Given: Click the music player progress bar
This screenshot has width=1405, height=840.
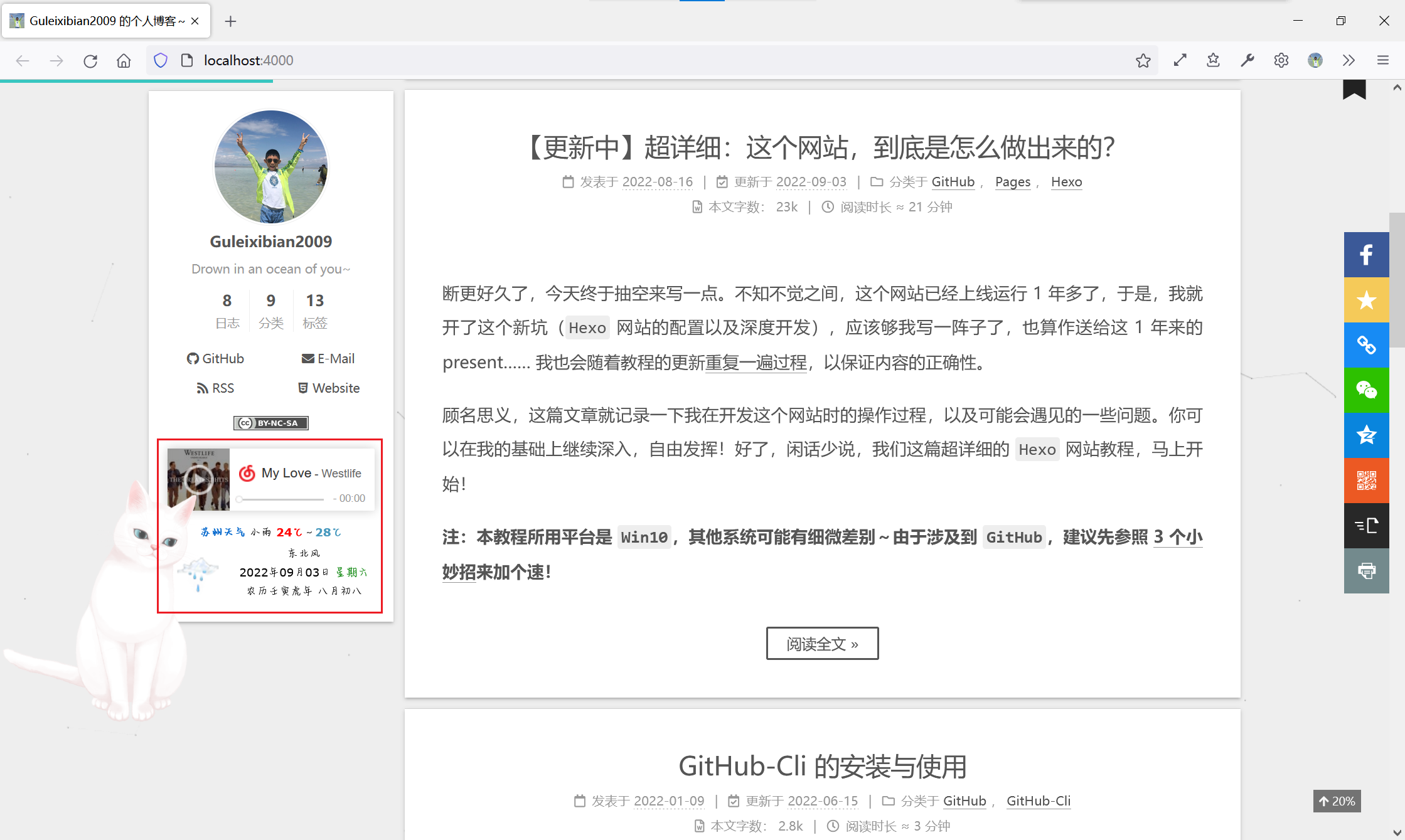Looking at the screenshot, I should (281, 499).
